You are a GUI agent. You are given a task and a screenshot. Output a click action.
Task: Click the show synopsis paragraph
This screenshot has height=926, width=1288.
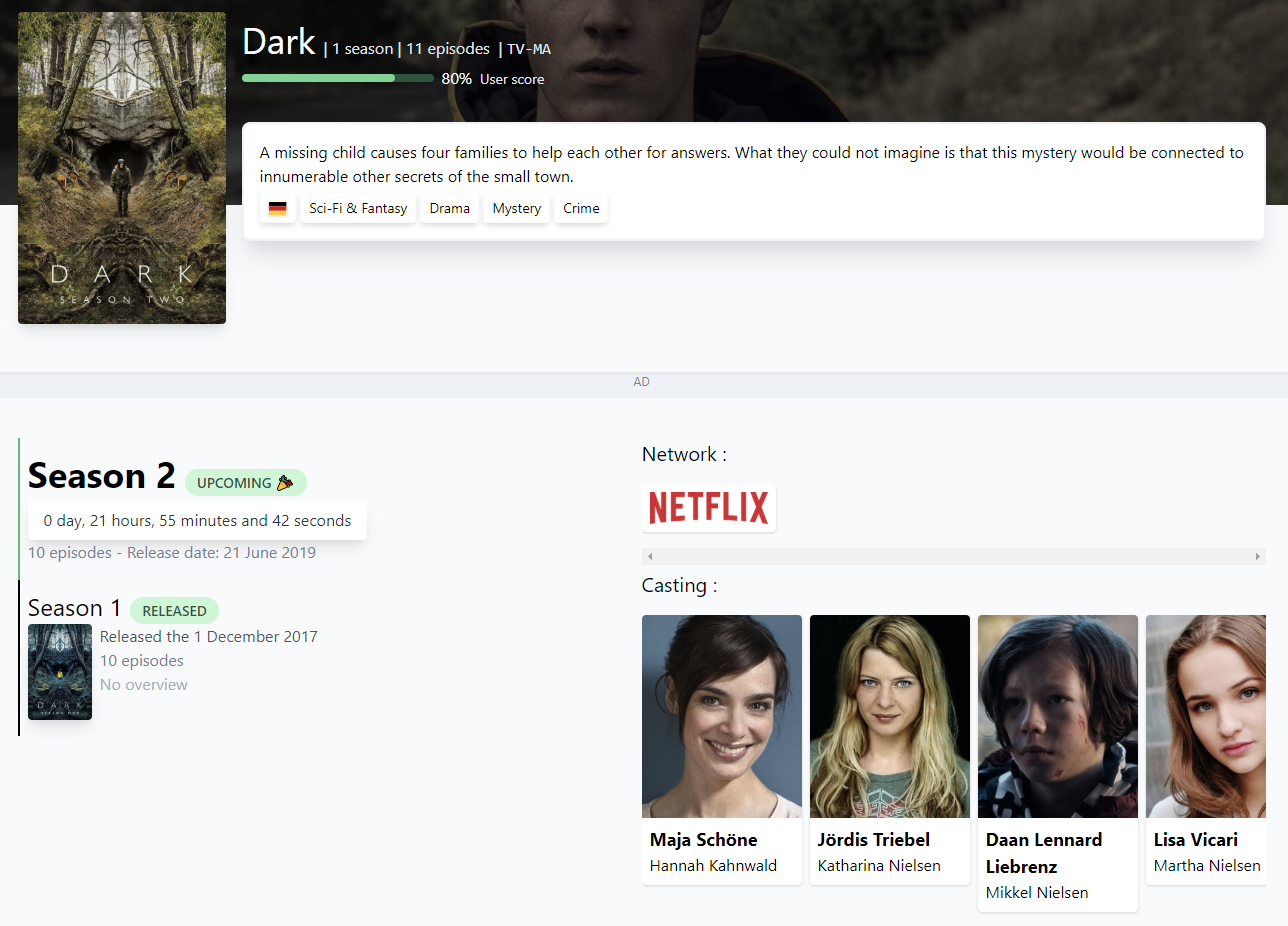(752, 165)
